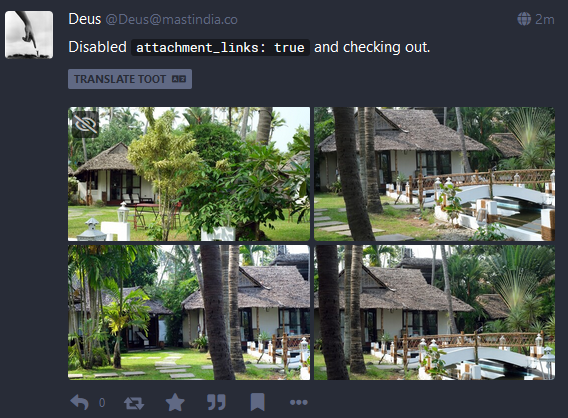Open the bottom-left cottage pathway photo

(189, 313)
